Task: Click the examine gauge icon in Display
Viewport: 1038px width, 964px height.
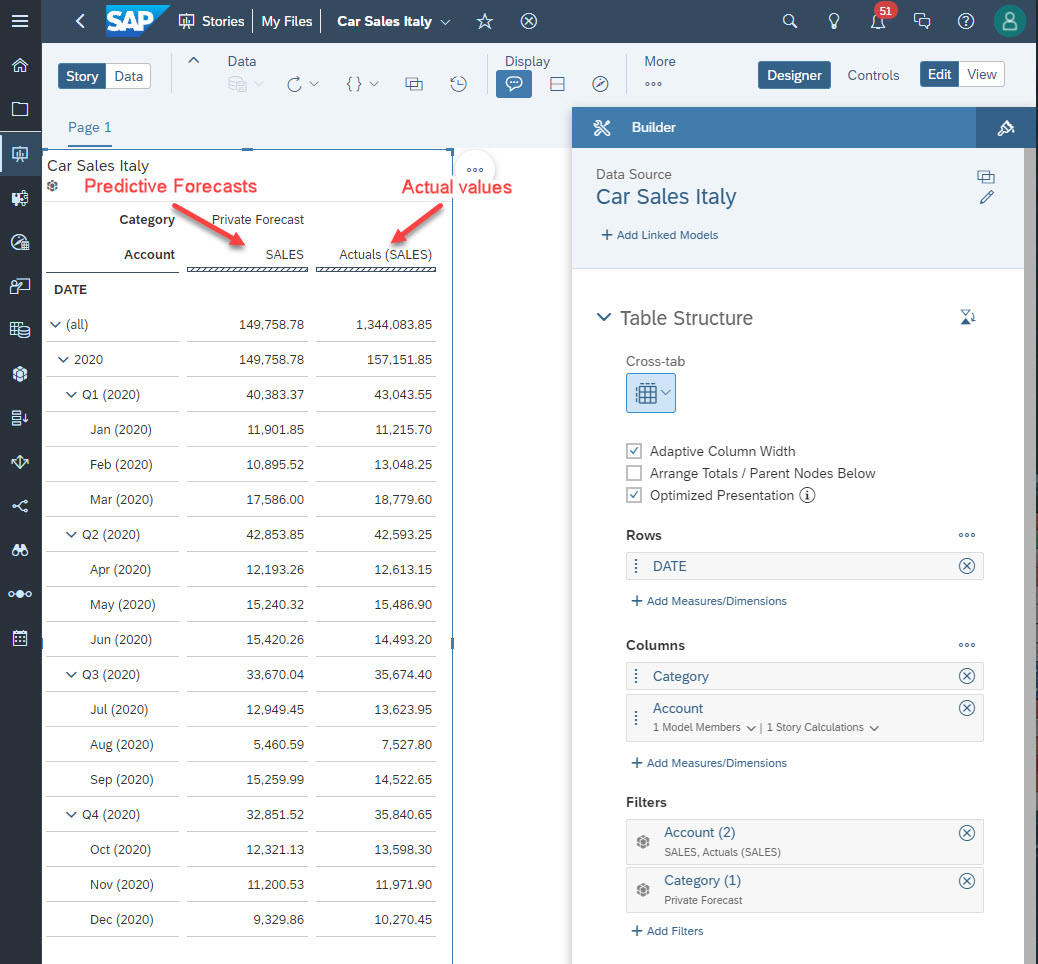Action: coord(600,84)
